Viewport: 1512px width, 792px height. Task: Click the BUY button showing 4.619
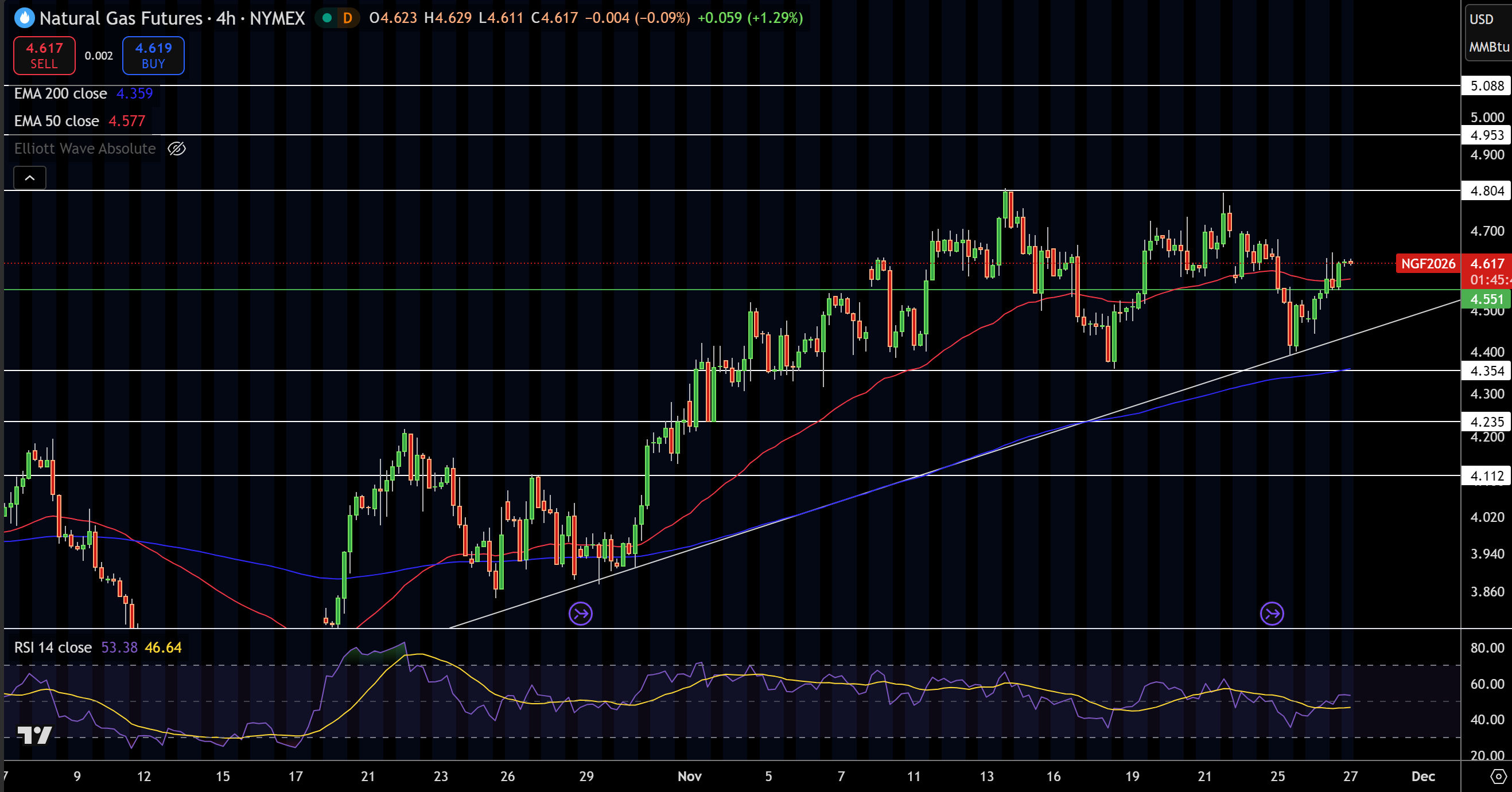click(x=153, y=55)
